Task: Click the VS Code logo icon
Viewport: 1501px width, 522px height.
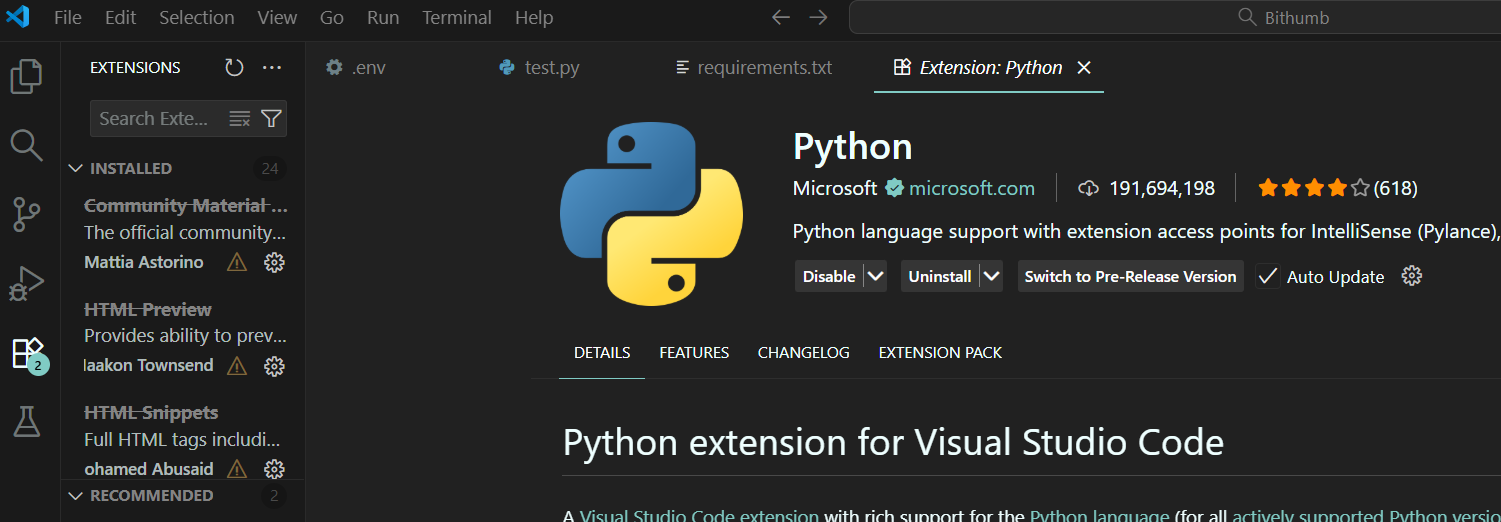Action: 18,17
